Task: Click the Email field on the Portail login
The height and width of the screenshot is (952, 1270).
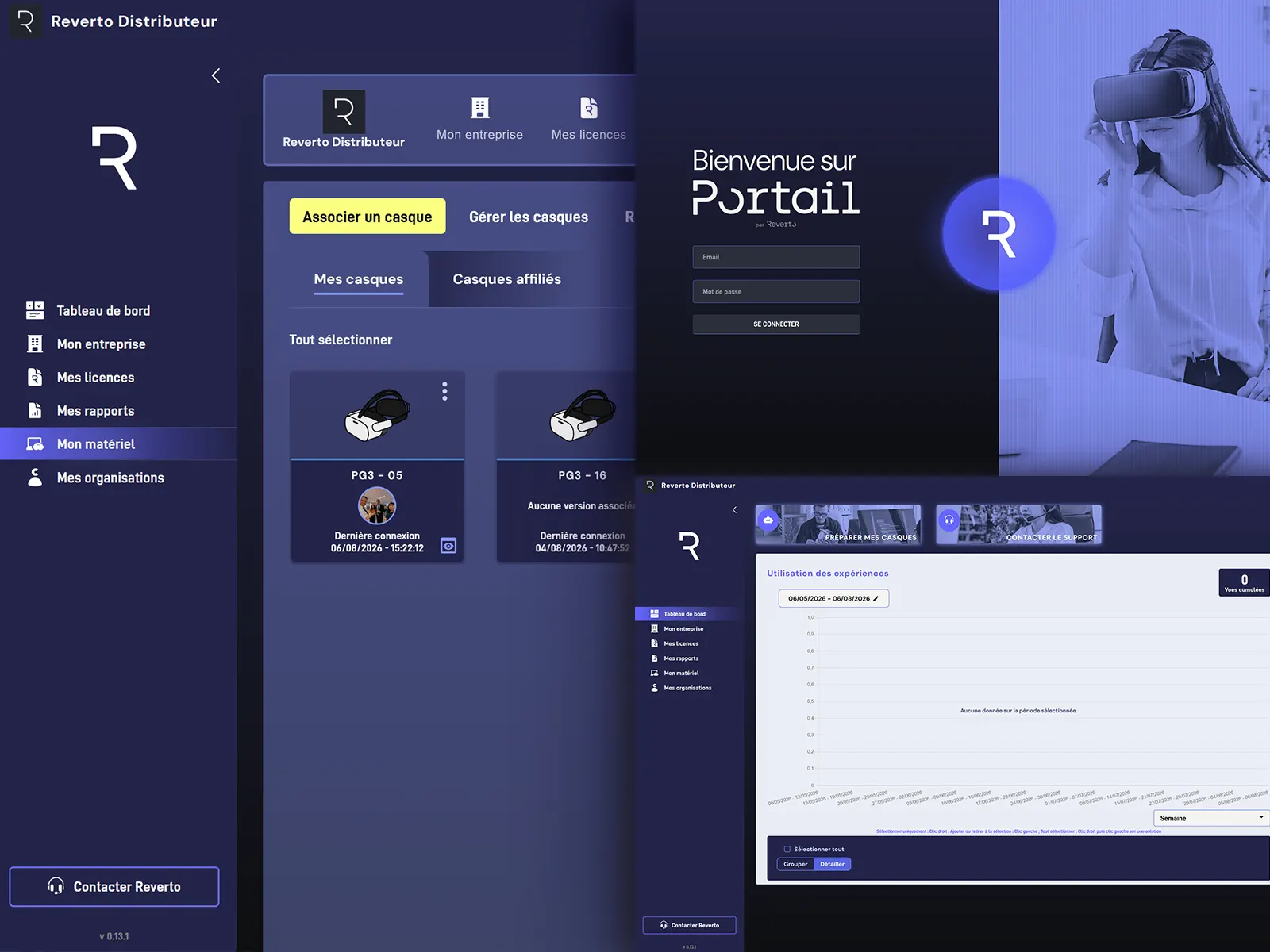Action: click(x=776, y=257)
